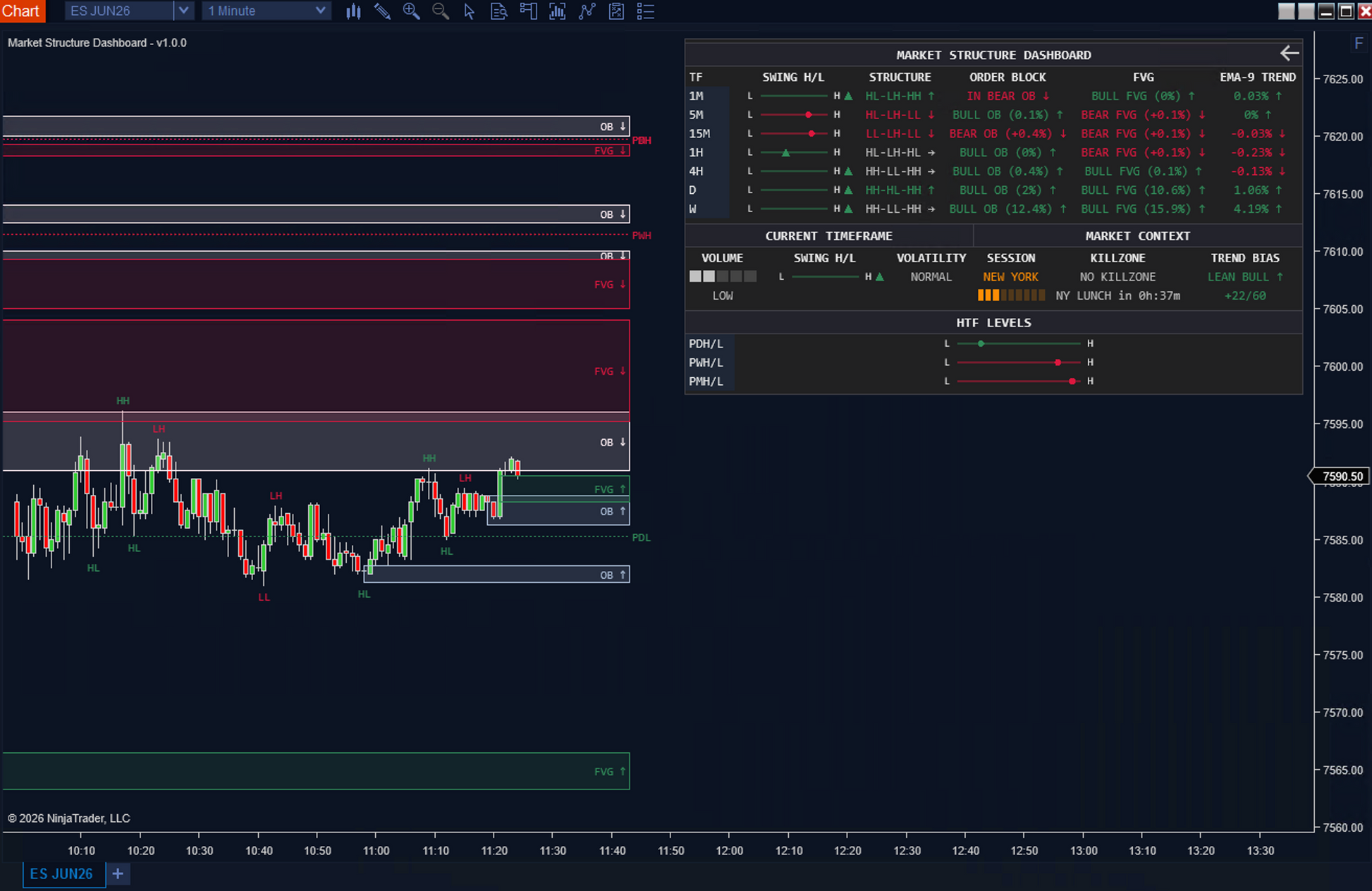Click the volume level meter blocks
This screenshot has width=1372, height=891.
[x=723, y=276]
